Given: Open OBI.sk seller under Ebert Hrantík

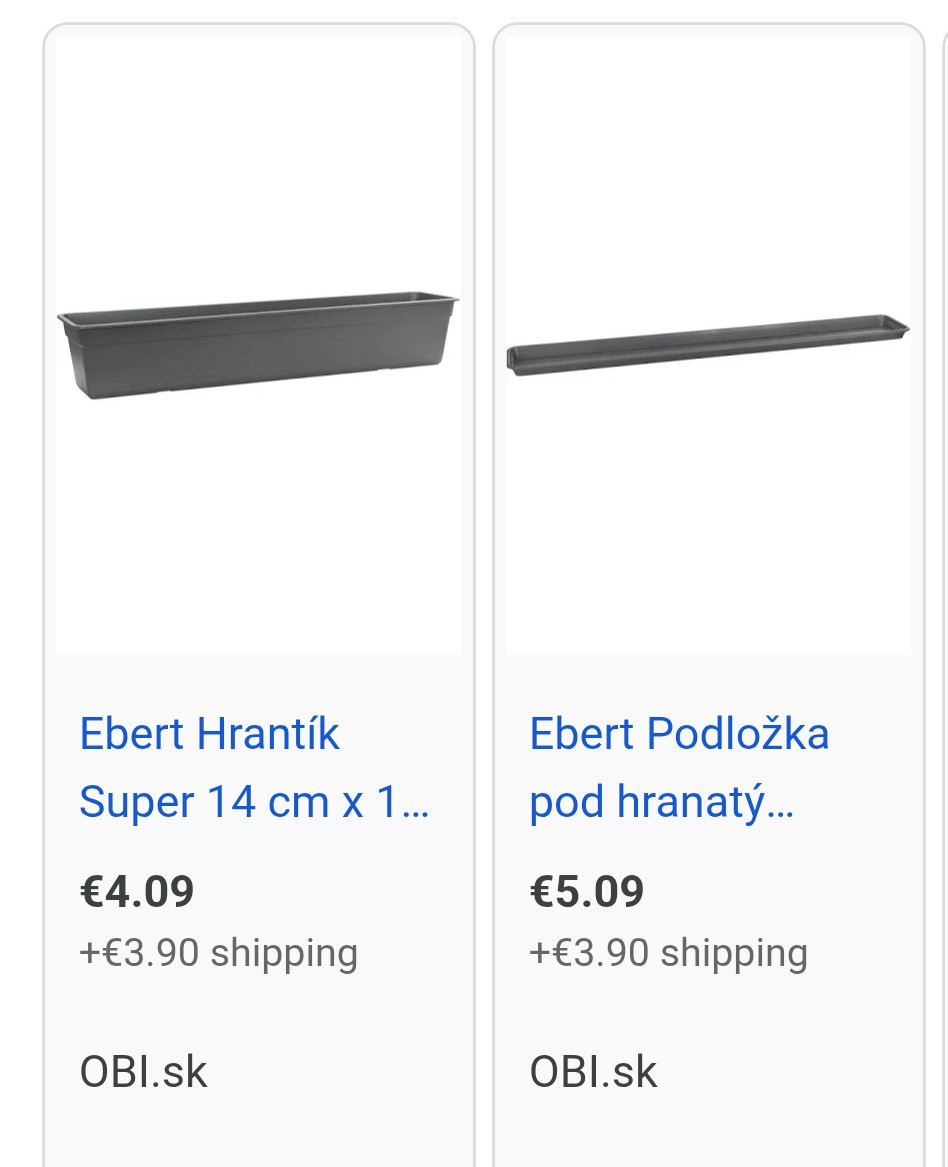Looking at the screenshot, I should point(144,1072).
